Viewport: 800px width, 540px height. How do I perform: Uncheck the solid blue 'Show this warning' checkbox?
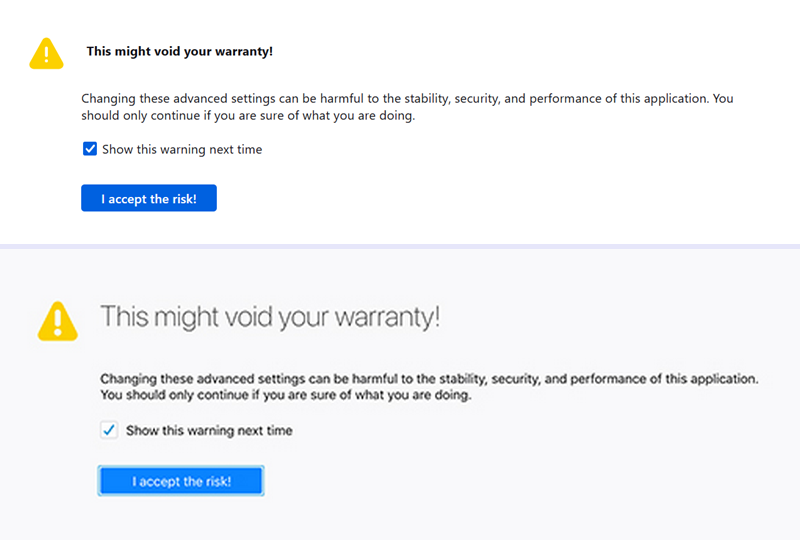pos(90,149)
